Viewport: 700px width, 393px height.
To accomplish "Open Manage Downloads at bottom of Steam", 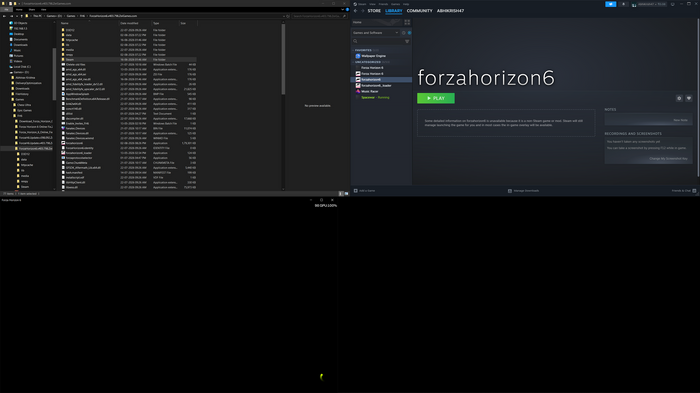I will (524, 191).
